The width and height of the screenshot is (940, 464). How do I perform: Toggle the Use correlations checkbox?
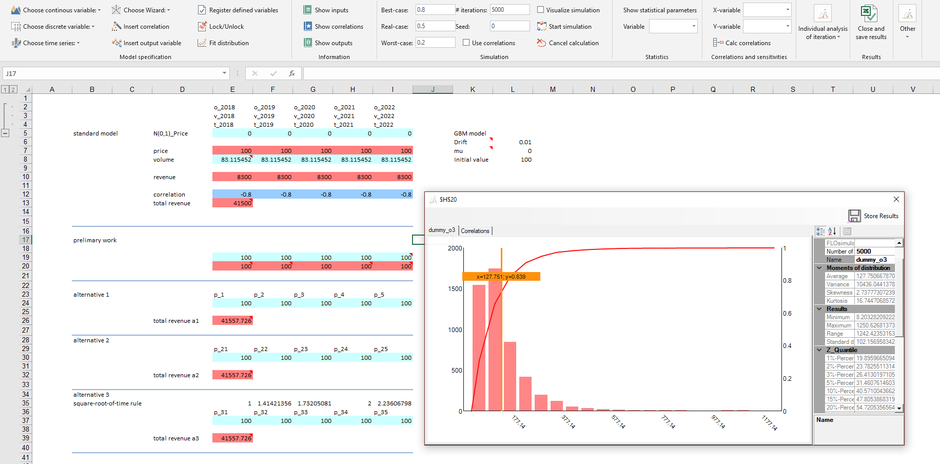pyautogui.click(x=465, y=43)
